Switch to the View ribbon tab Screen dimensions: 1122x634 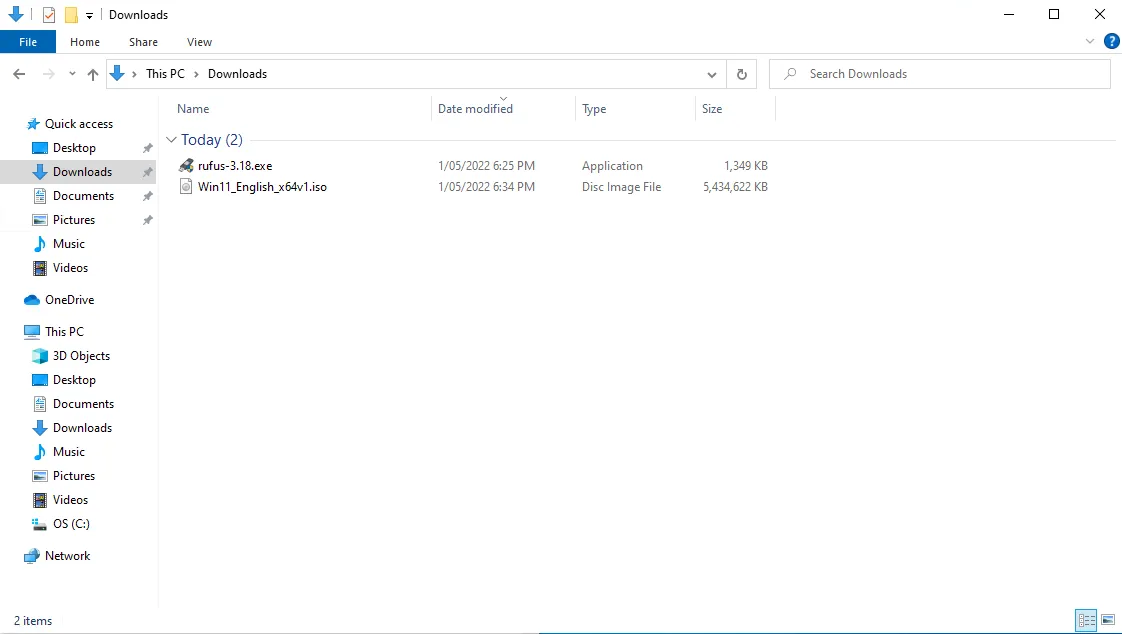tap(200, 42)
